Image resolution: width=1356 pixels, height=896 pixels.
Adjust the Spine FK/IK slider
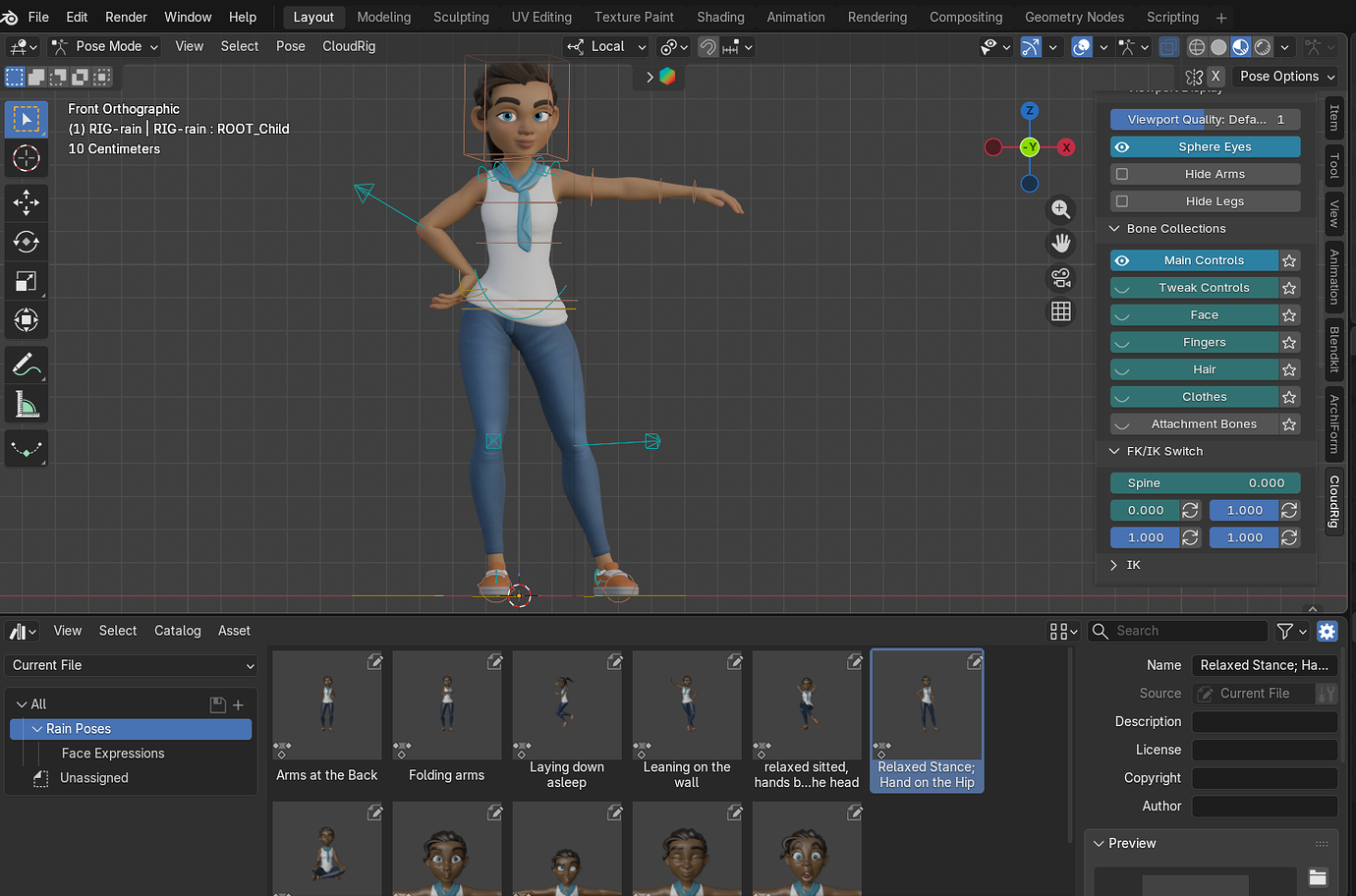pyautogui.click(x=1206, y=482)
